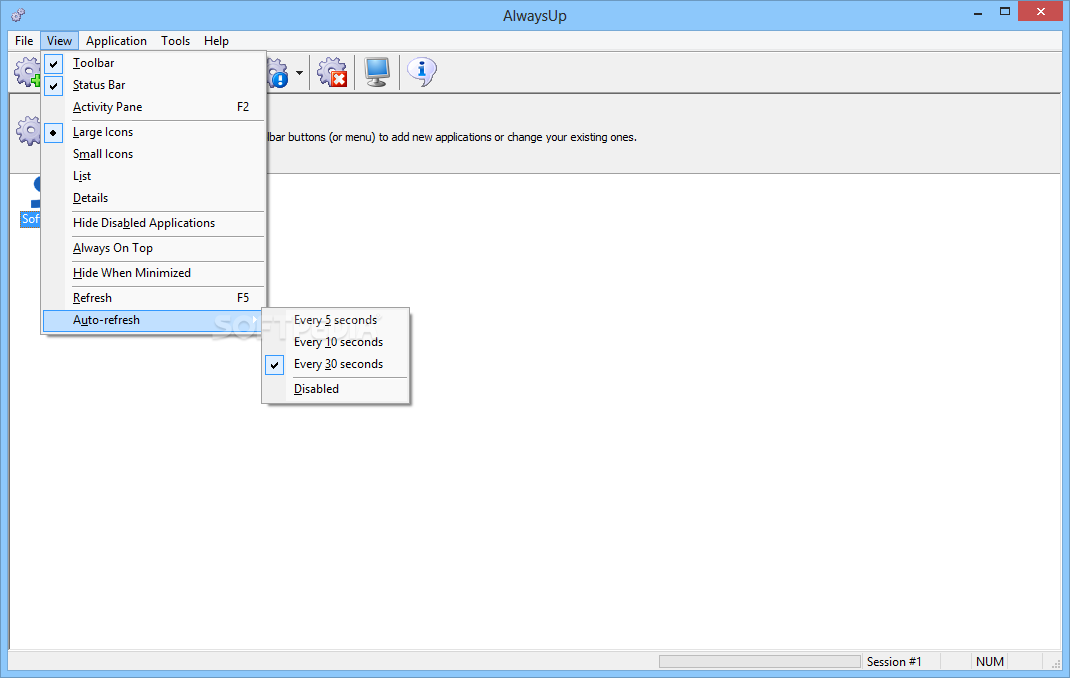The width and height of the screenshot is (1070, 678).
Task: Maximize the AlwaysUp window
Action: [1004, 12]
